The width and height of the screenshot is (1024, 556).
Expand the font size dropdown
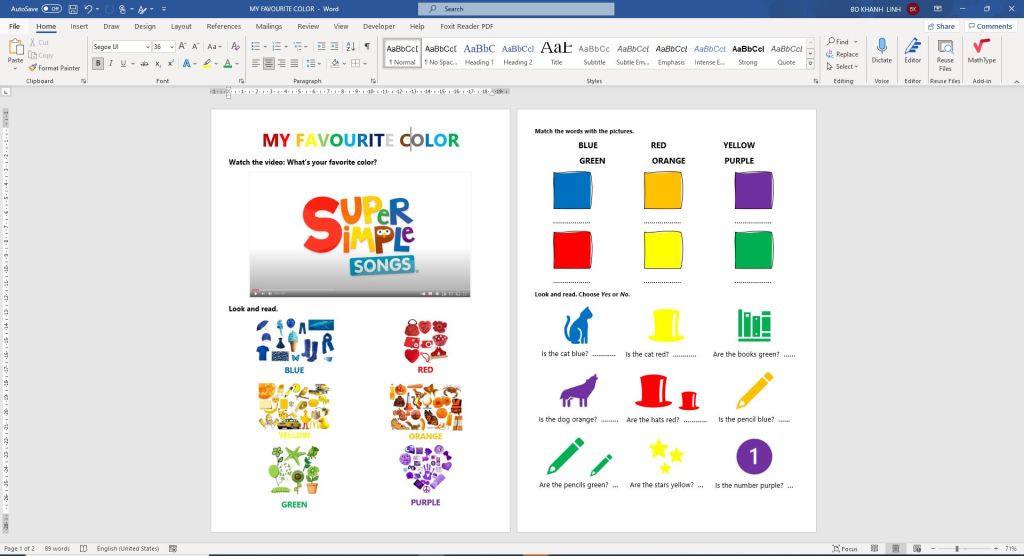click(x=171, y=46)
